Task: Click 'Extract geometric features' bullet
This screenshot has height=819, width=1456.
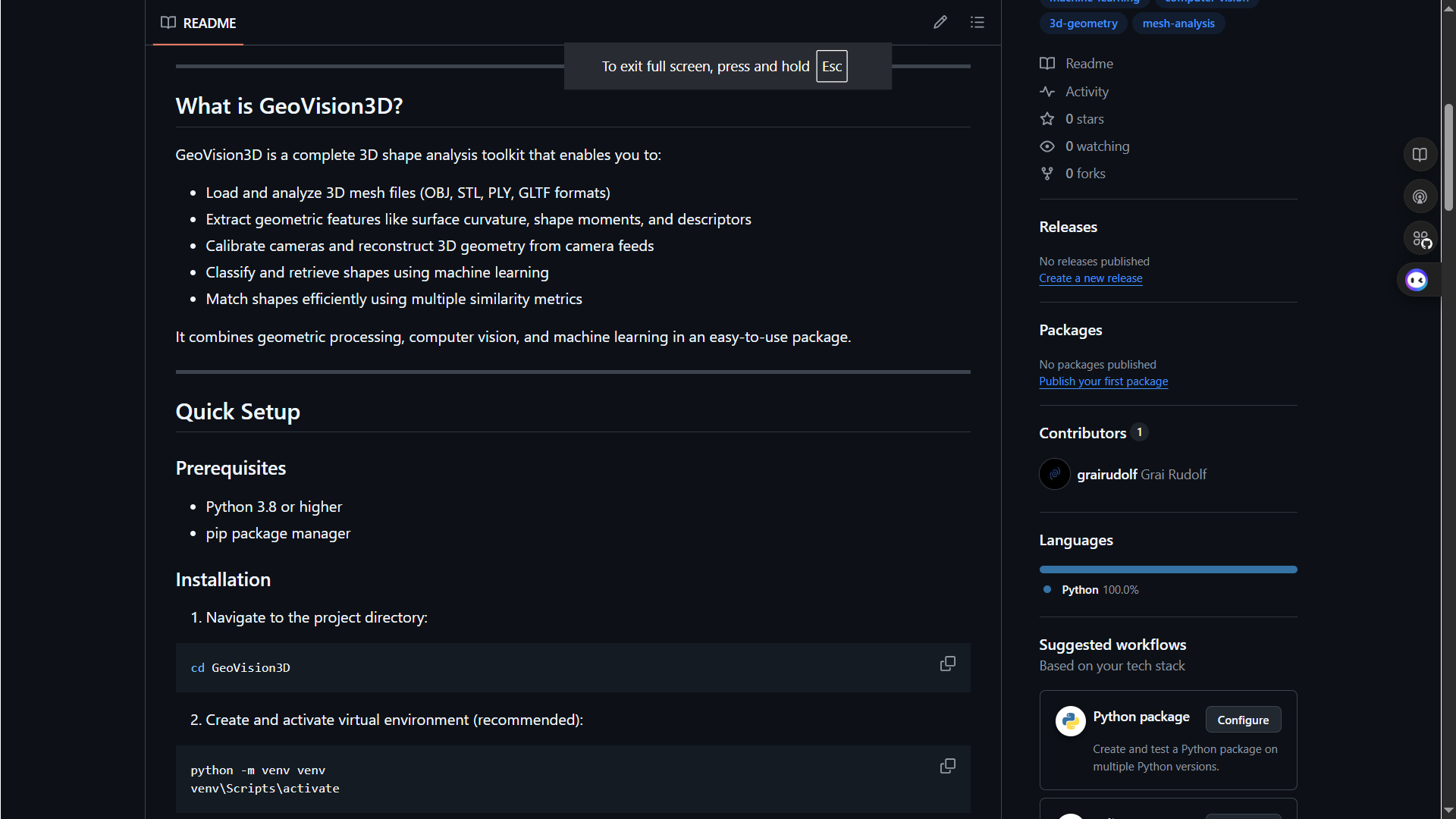Action: [479, 220]
